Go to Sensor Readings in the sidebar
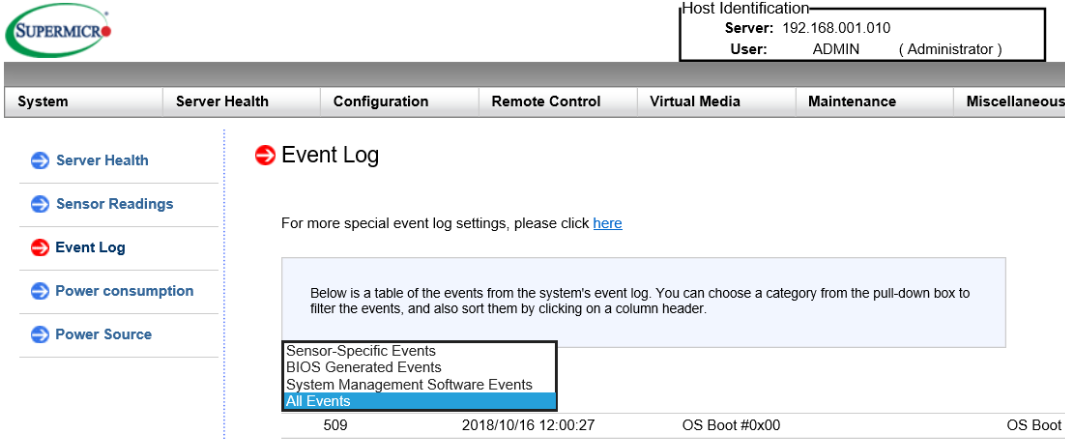The height and width of the screenshot is (439, 1065). [114, 204]
